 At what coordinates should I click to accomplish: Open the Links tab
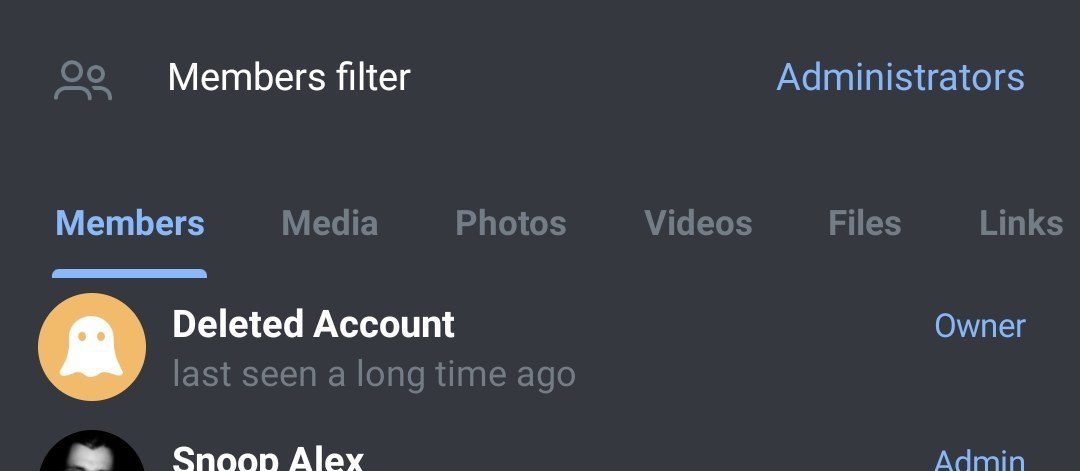pos(1021,223)
